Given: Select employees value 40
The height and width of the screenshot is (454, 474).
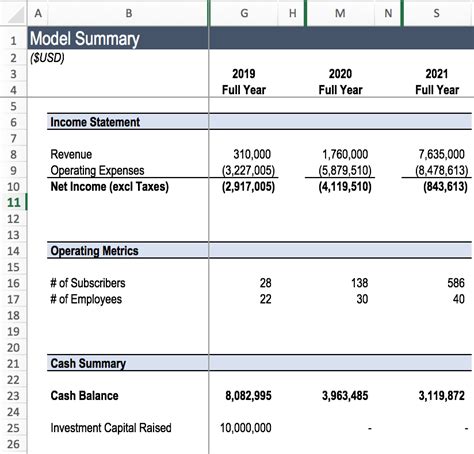Looking at the screenshot, I should tap(459, 299).
